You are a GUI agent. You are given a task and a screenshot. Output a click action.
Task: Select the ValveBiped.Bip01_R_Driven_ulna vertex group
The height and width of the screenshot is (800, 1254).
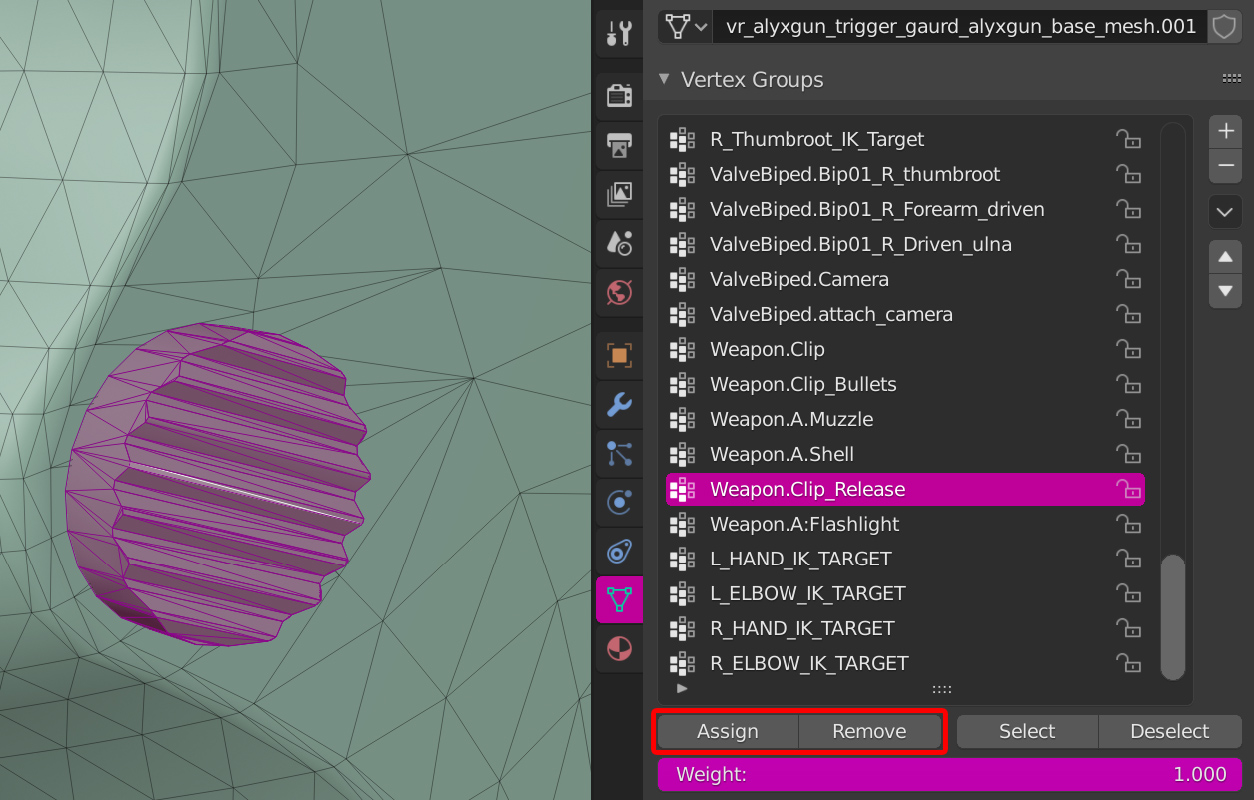point(906,244)
